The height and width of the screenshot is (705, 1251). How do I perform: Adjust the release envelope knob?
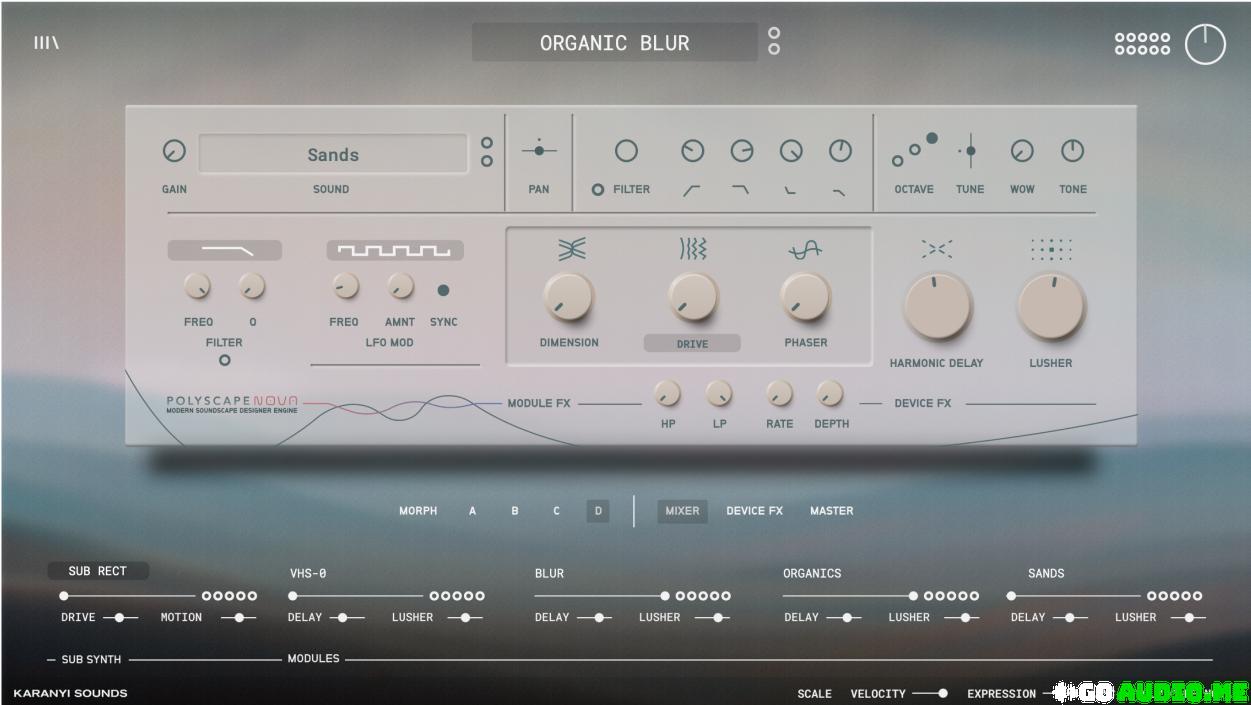pyautogui.click(x=840, y=151)
